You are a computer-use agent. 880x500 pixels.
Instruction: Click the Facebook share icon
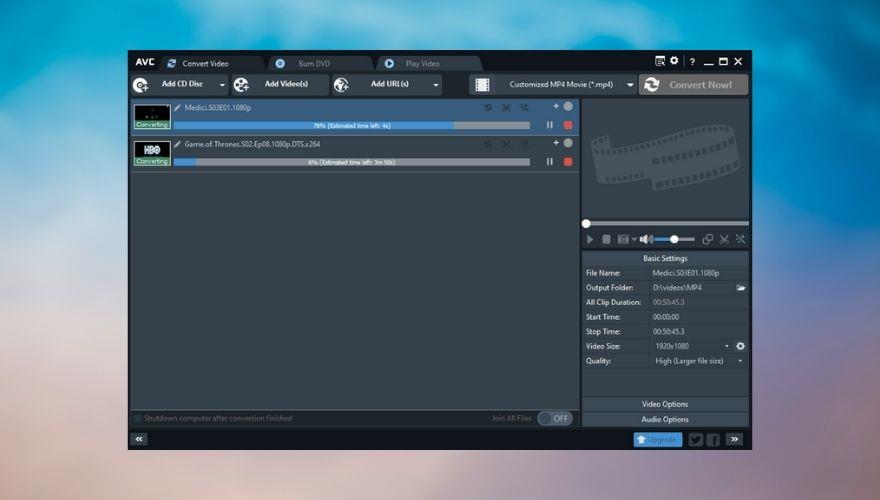(x=713, y=439)
